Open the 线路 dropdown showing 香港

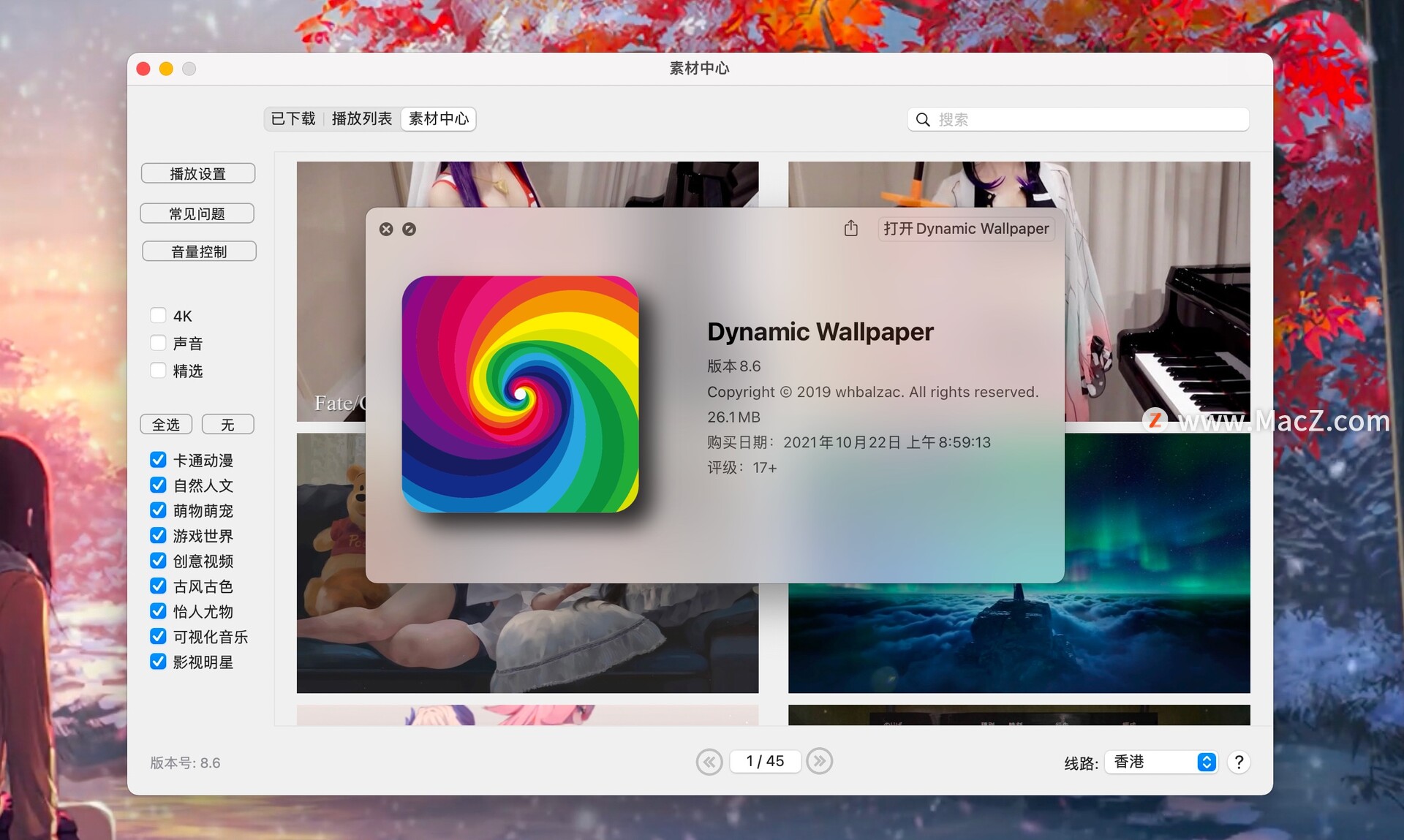click(x=1161, y=763)
